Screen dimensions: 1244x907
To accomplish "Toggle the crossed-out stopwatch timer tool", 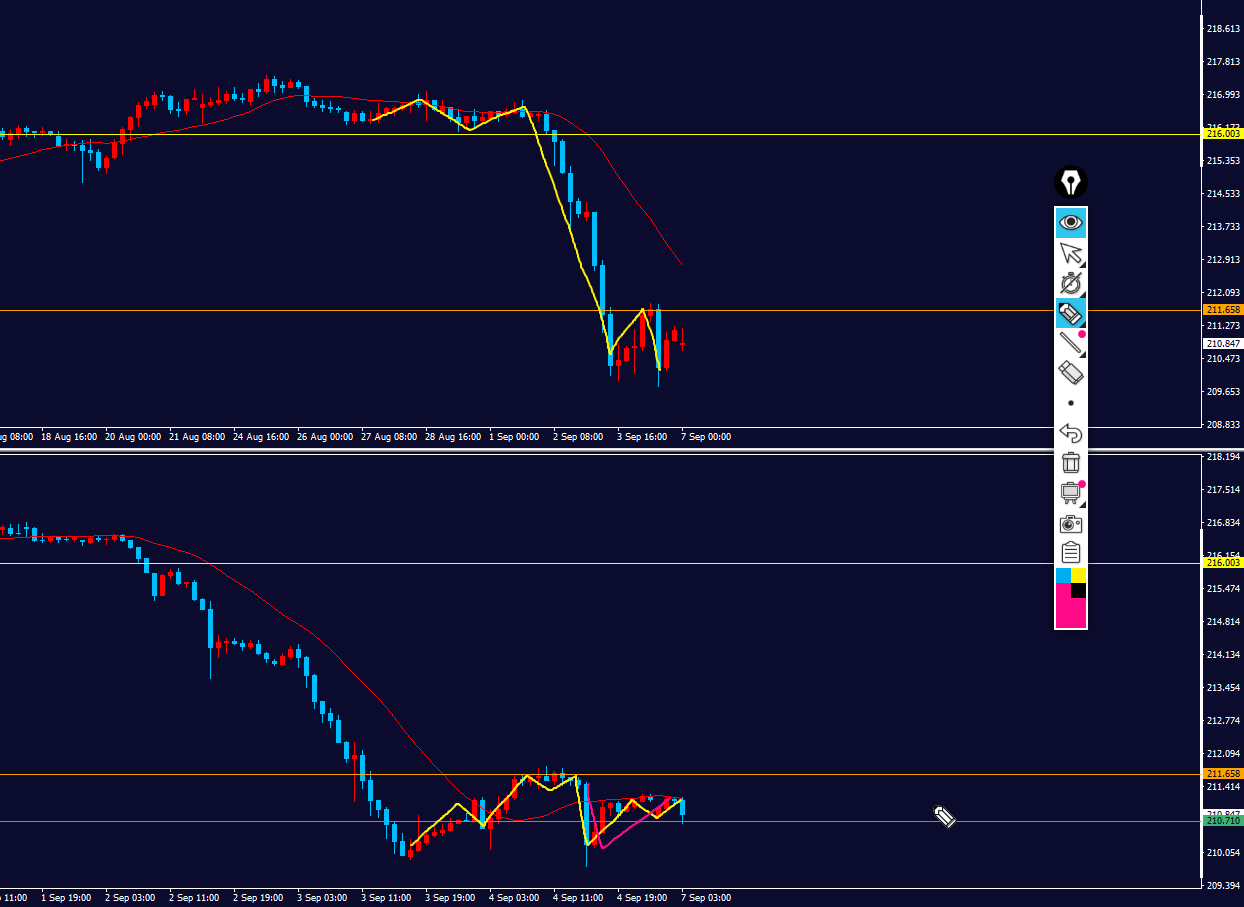I will [x=1071, y=283].
